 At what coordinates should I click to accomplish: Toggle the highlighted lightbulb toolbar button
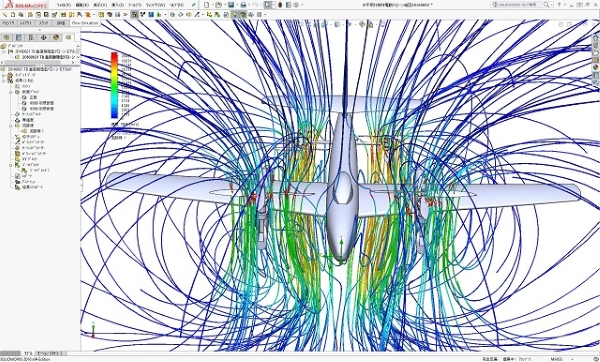pos(235,15)
